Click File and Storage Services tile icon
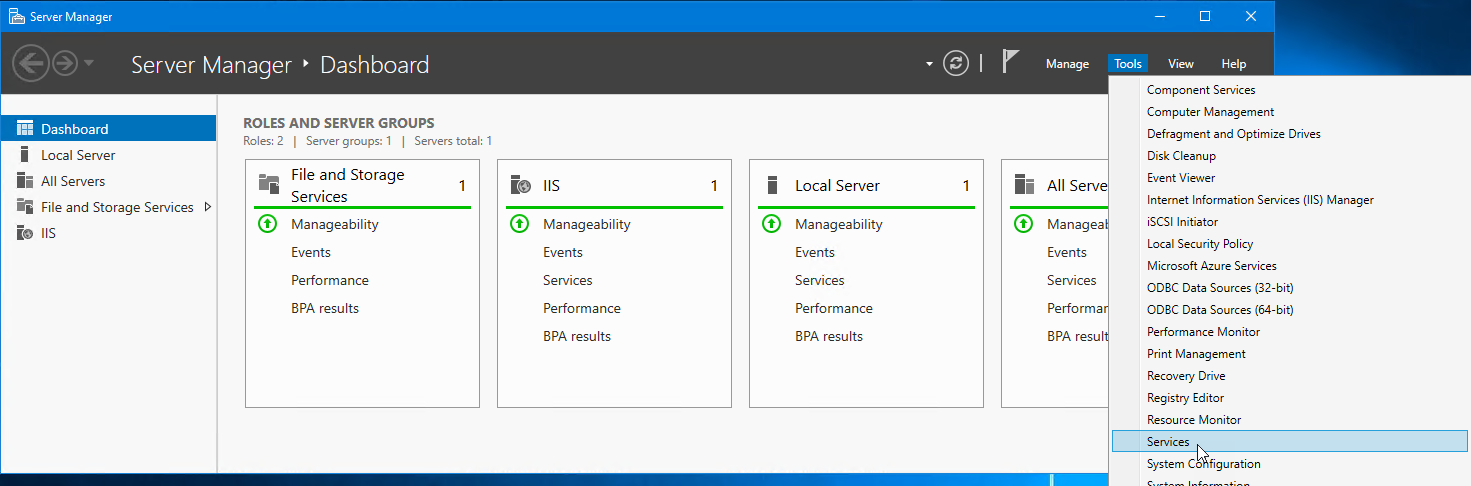Screen dimensions: 1471x486 pos(269,184)
